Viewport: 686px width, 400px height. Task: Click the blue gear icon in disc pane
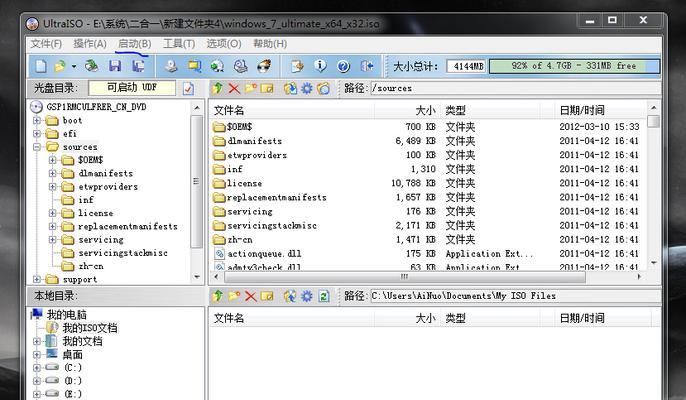pos(307,88)
